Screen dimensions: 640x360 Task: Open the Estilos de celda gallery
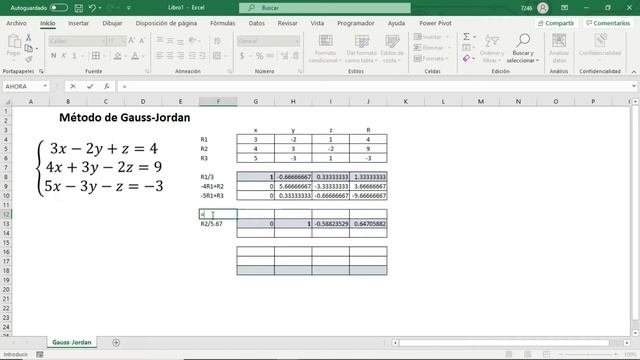click(x=392, y=49)
